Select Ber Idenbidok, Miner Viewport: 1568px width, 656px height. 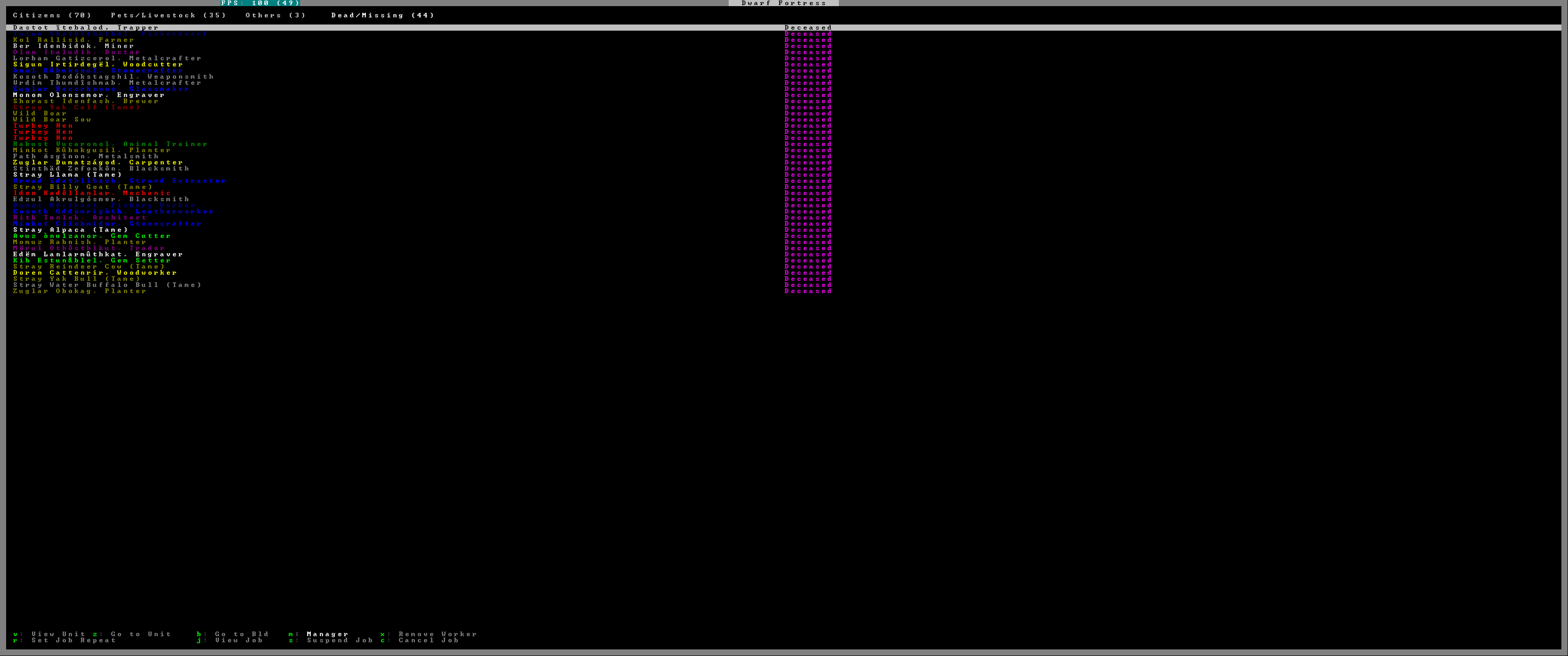pos(73,46)
